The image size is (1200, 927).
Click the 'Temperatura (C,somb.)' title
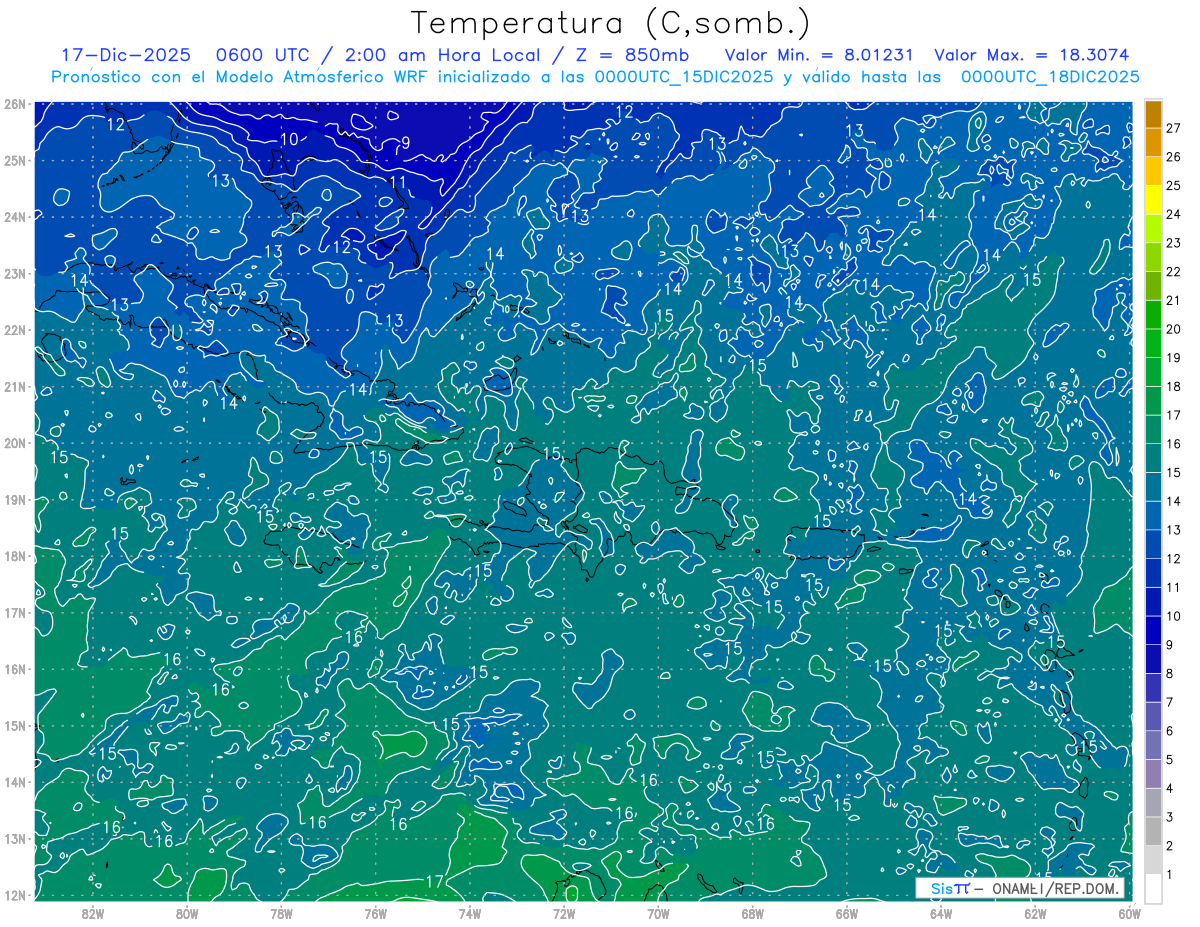click(611, 24)
